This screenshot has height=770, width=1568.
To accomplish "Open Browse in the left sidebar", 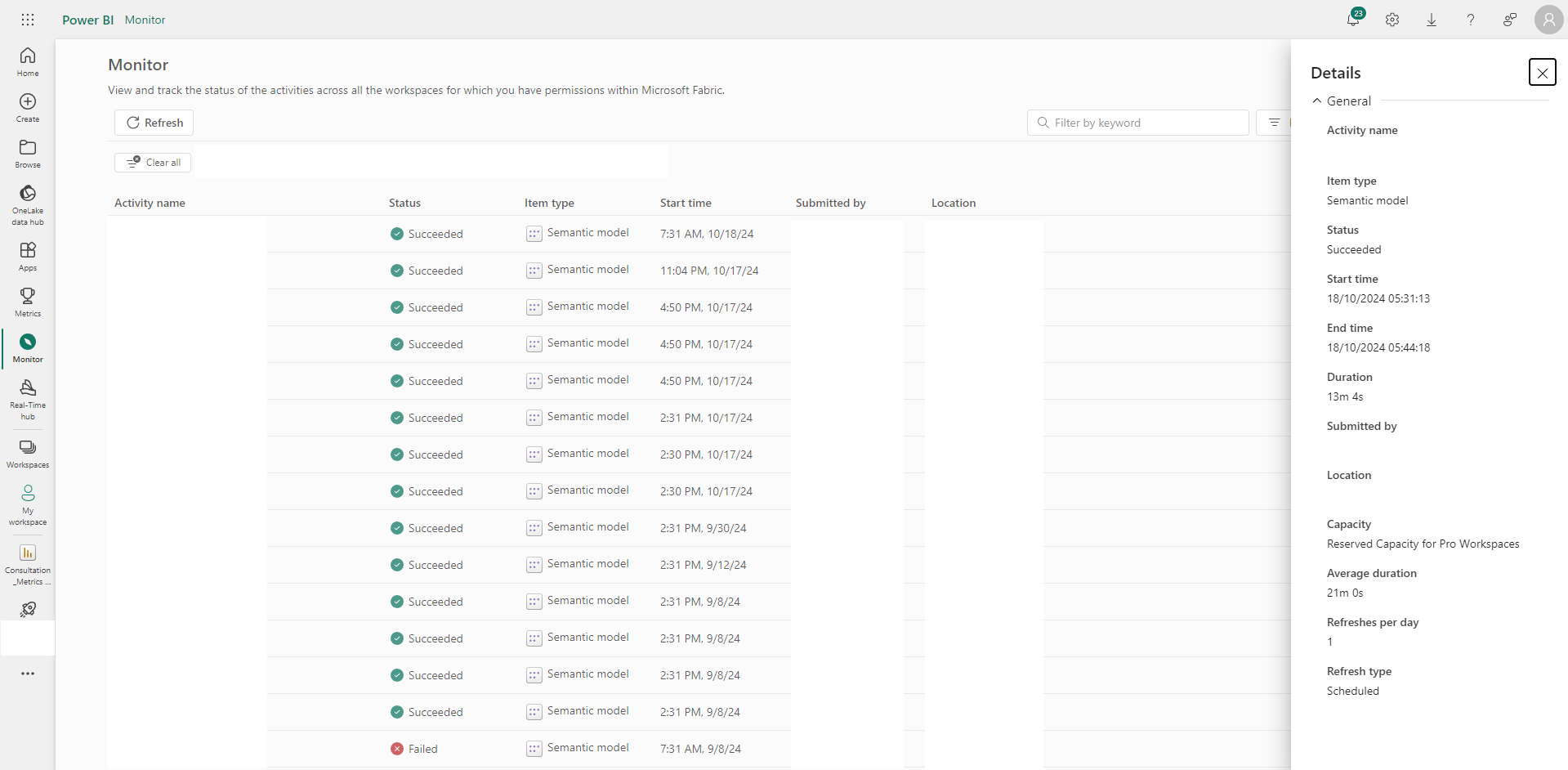I will click(28, 154).
